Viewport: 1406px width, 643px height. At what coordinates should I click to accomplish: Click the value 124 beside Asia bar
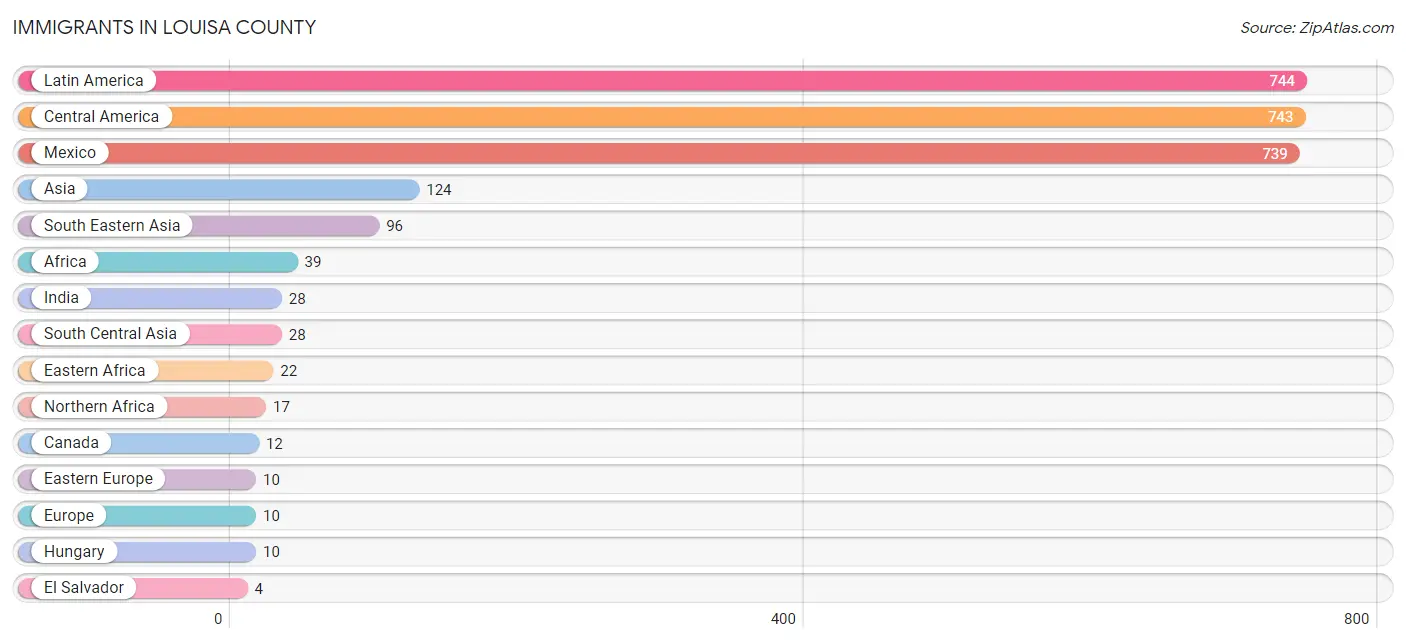tap(439, 190)
